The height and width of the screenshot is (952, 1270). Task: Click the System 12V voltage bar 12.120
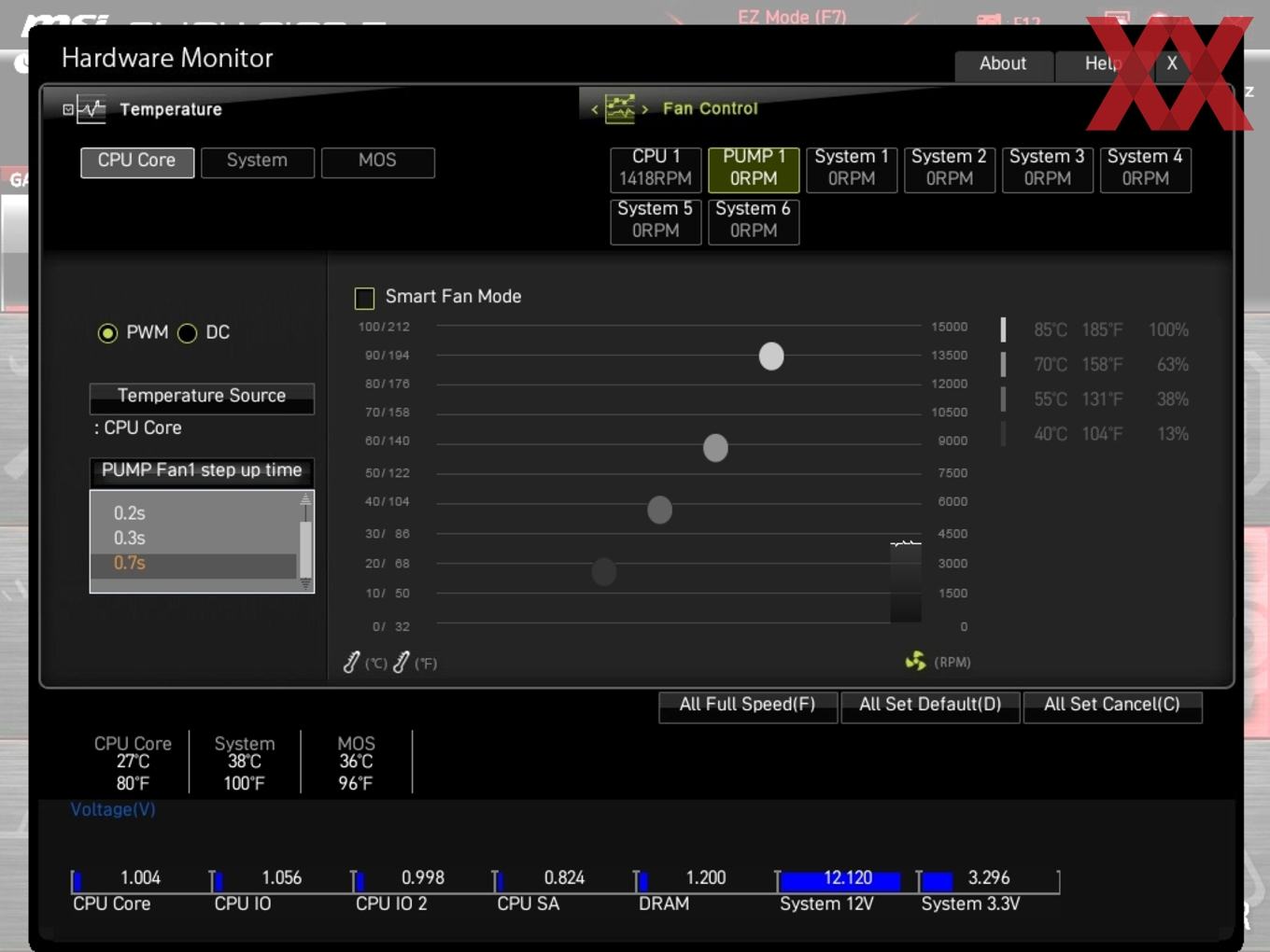pyautogui.click(x=847, y=880)
